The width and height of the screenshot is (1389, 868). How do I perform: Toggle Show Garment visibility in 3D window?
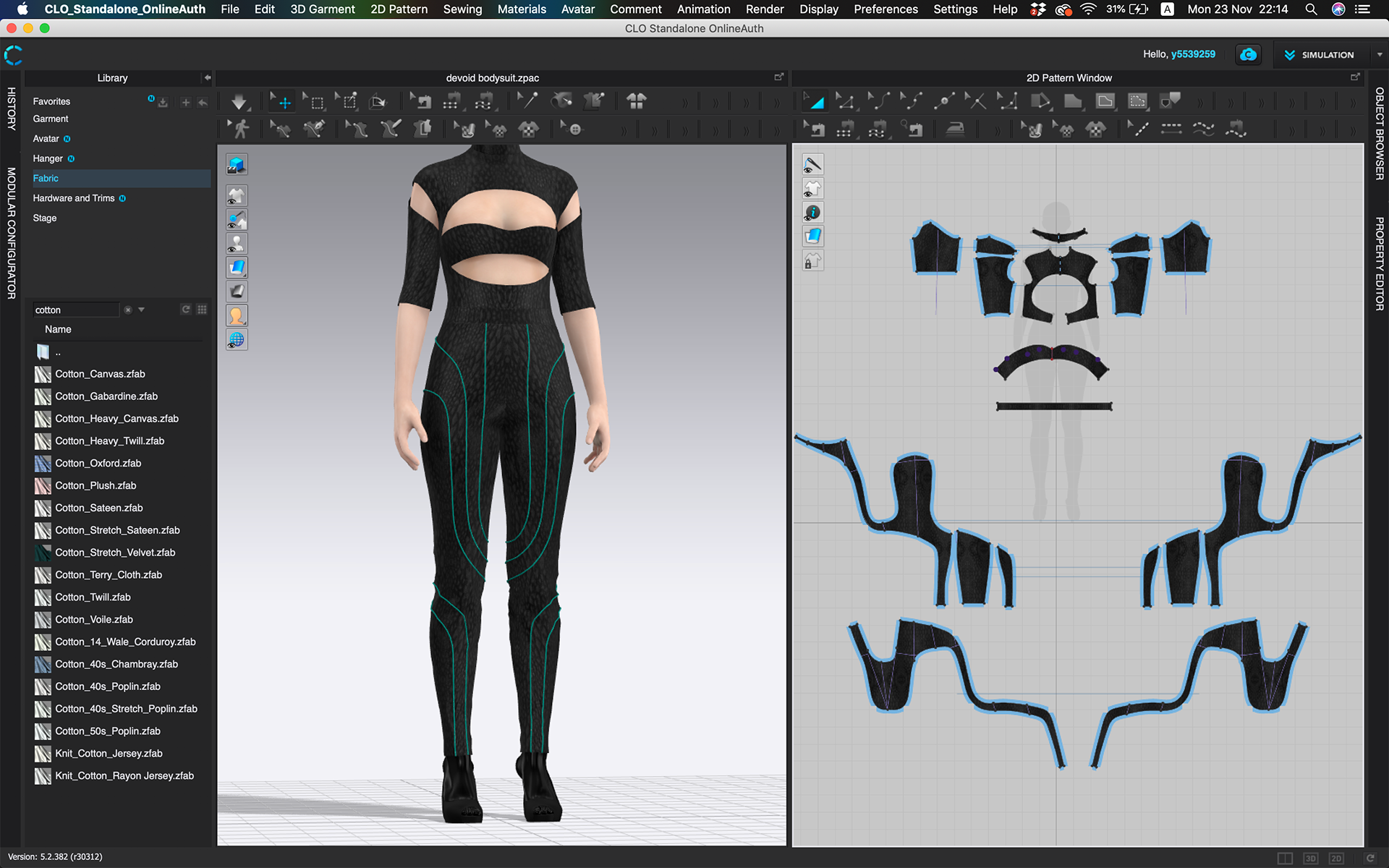coord(237,196)
